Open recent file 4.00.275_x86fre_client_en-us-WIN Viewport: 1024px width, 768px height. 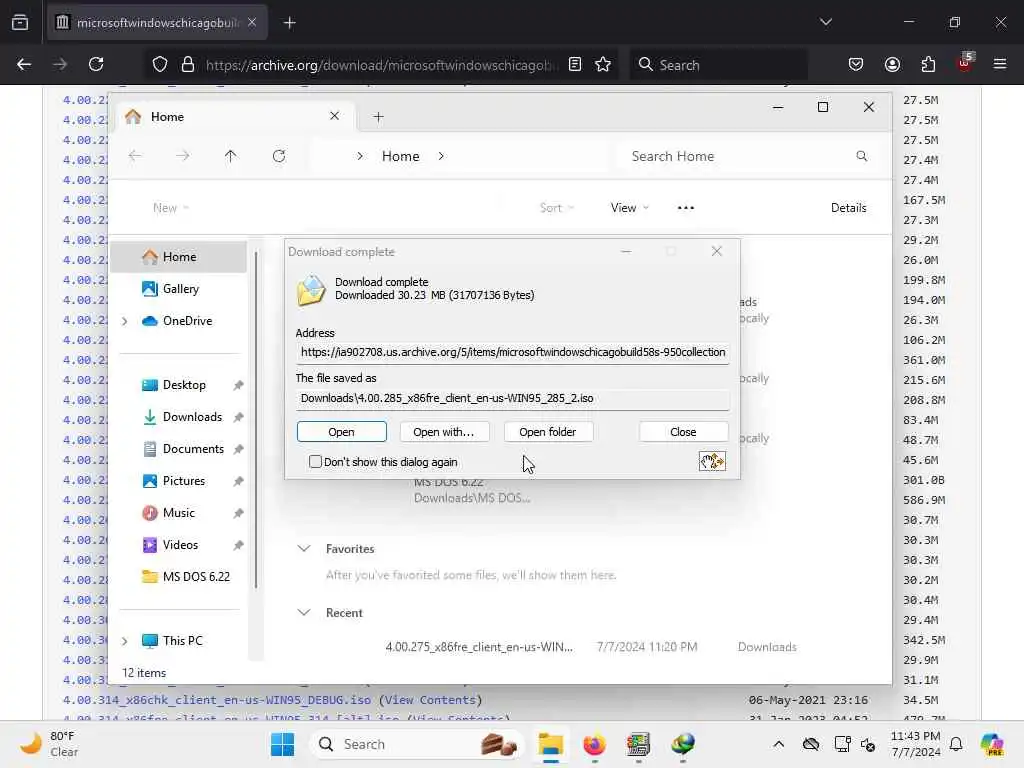pyautogui.click(x=479, y=647)
